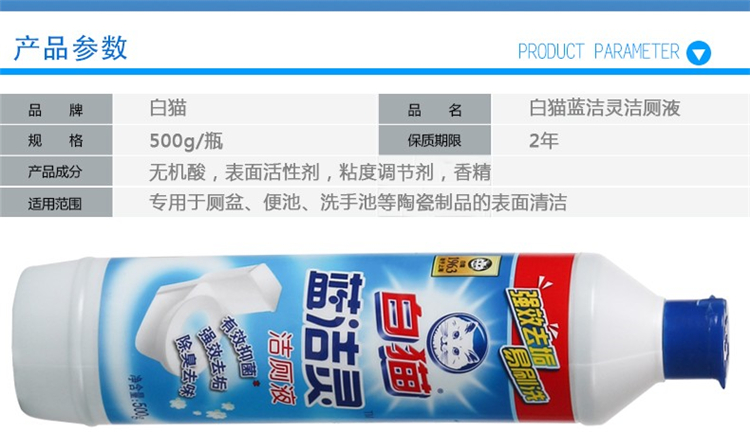Viewport: 750px width, 432px height.
Task: Click the 白猫 brand value
Action: click(168, 108)
